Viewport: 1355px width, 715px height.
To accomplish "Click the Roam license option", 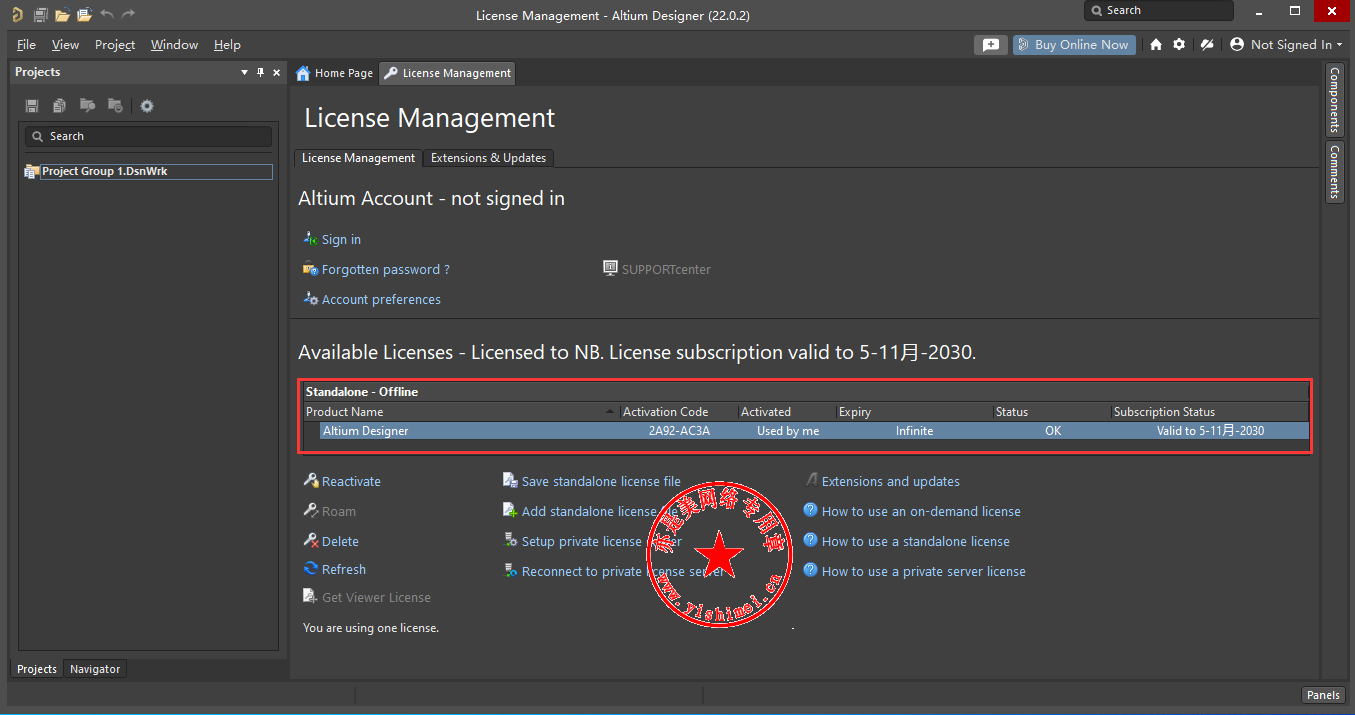I will pyautogui.click(x=338, y=512).
